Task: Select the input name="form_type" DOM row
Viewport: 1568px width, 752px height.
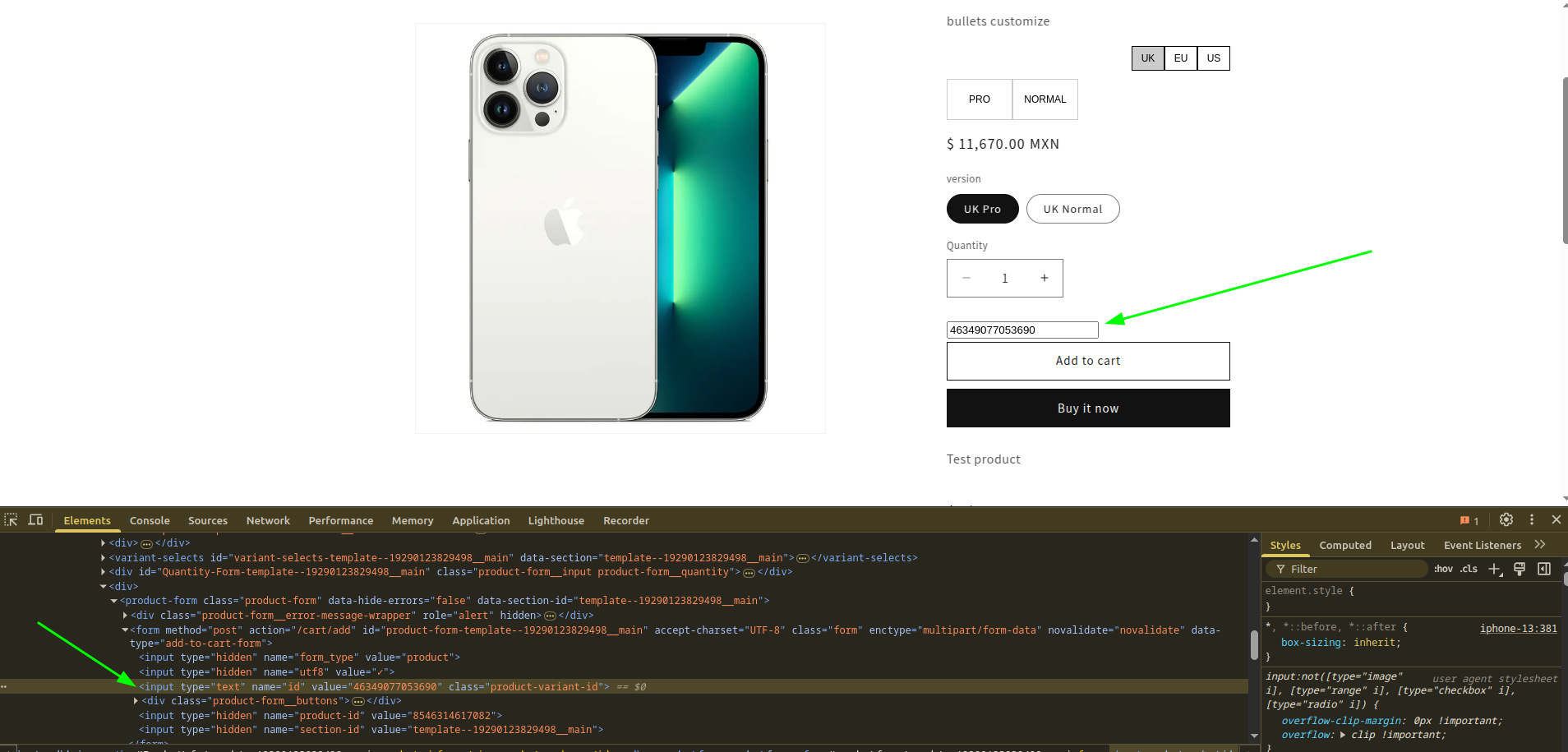Action: tap(299, 657)
